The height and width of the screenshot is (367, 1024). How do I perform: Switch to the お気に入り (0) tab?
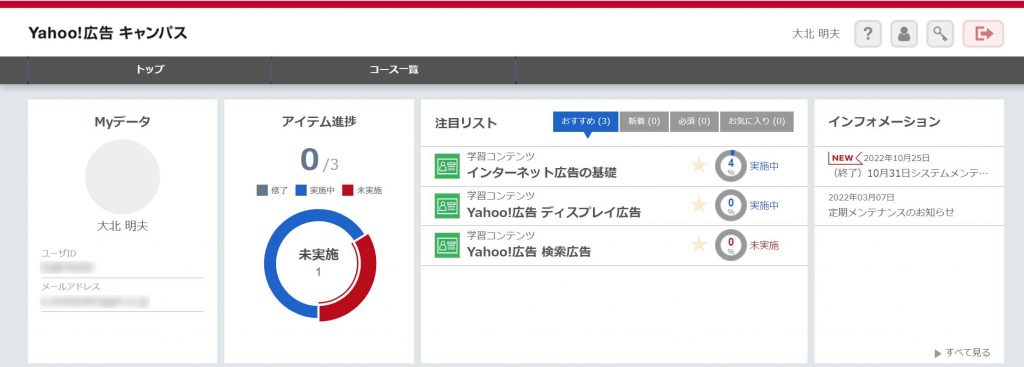coord(757,121)
